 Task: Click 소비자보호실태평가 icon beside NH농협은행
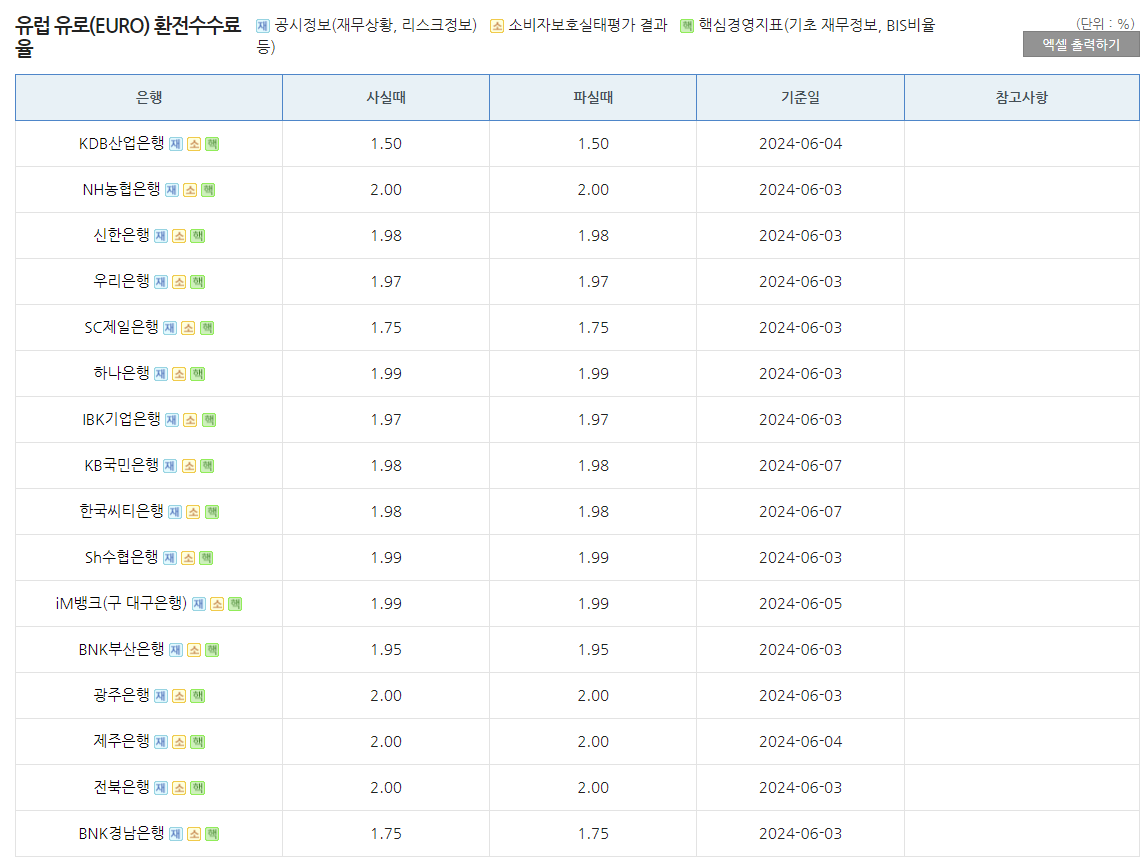click(x=188, y=190)
